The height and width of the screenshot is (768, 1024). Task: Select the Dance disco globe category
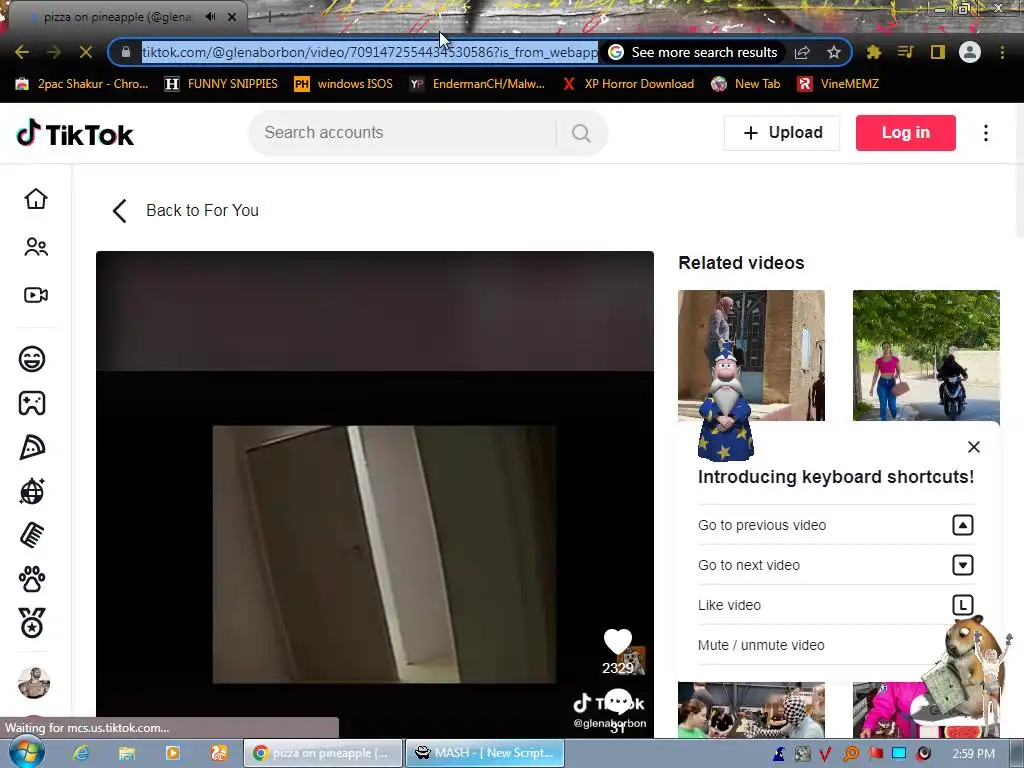coord(32,491)
